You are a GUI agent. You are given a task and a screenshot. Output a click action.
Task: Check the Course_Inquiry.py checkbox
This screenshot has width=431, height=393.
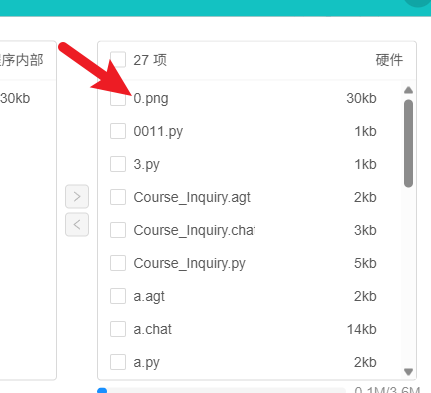tap(118, 263)
